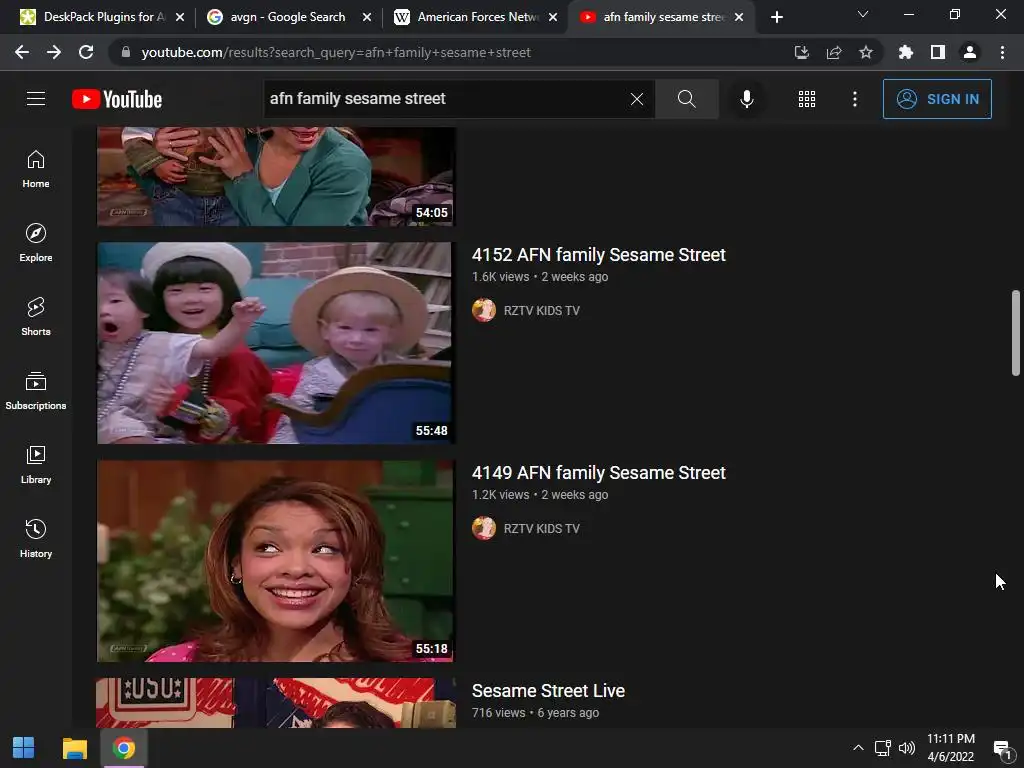Open the Windows Start menu
The width and height of the screenshot is (1024, 768).
24,748
